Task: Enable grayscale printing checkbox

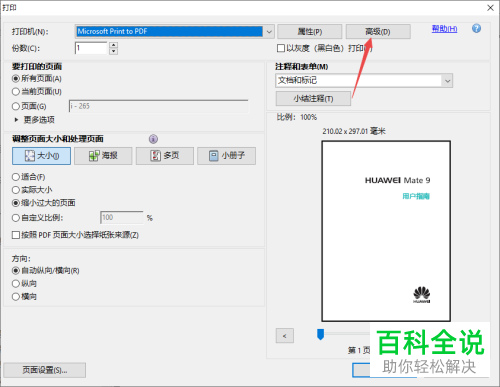Action: tap(281, 48)
